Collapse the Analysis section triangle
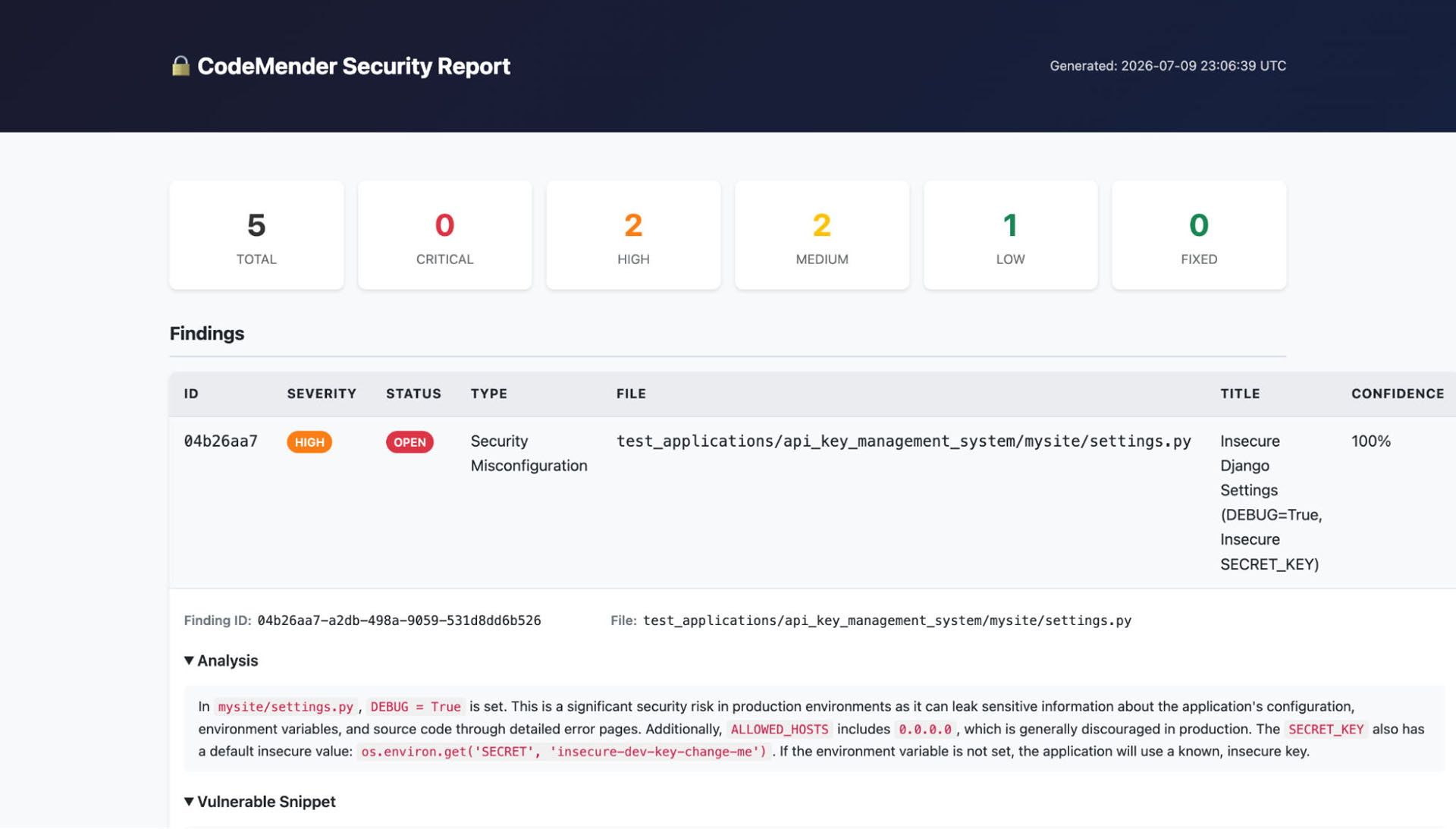 (x=189, y=661)
